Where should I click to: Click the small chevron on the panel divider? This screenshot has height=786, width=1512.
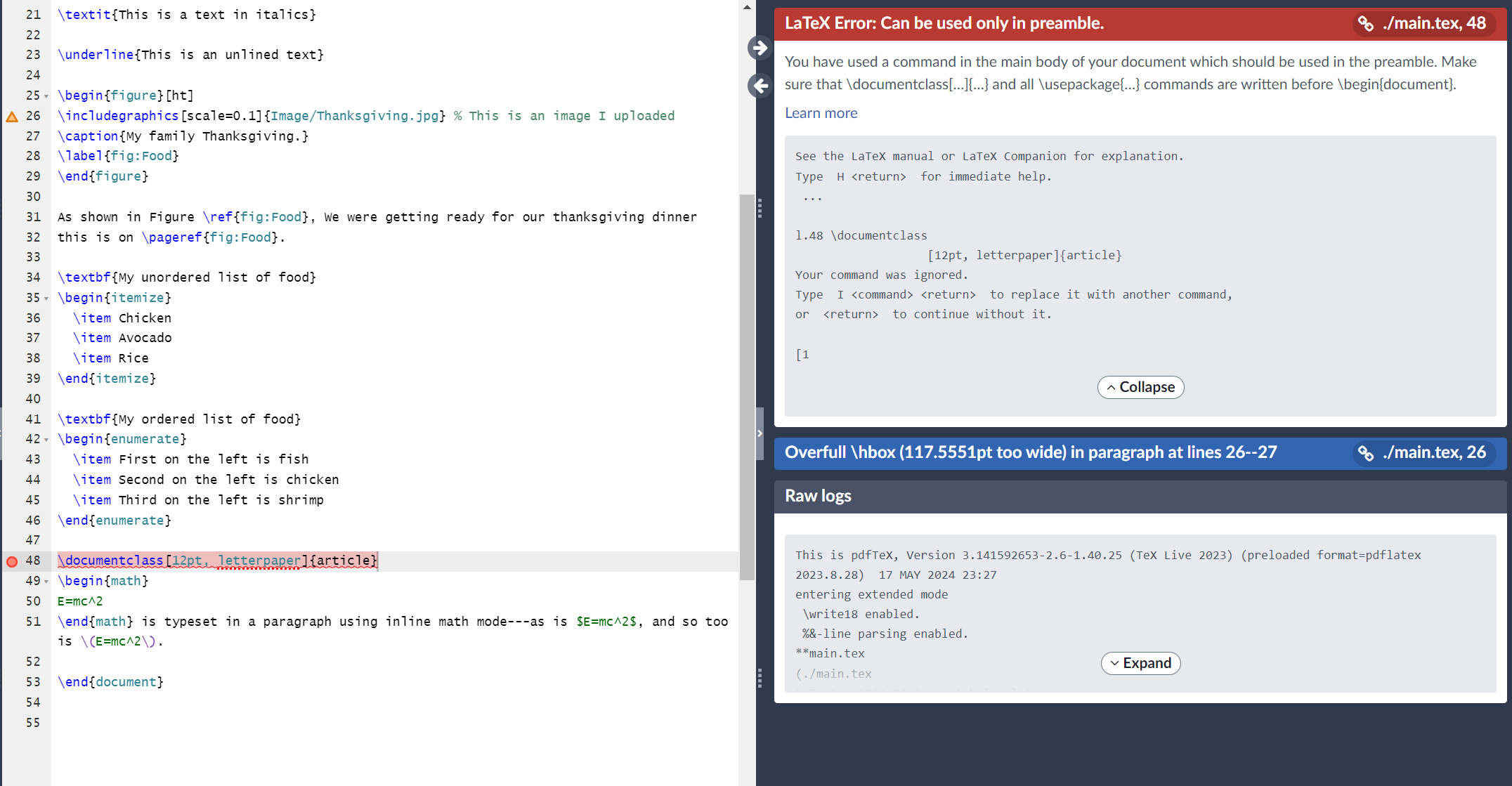[760, 434]
